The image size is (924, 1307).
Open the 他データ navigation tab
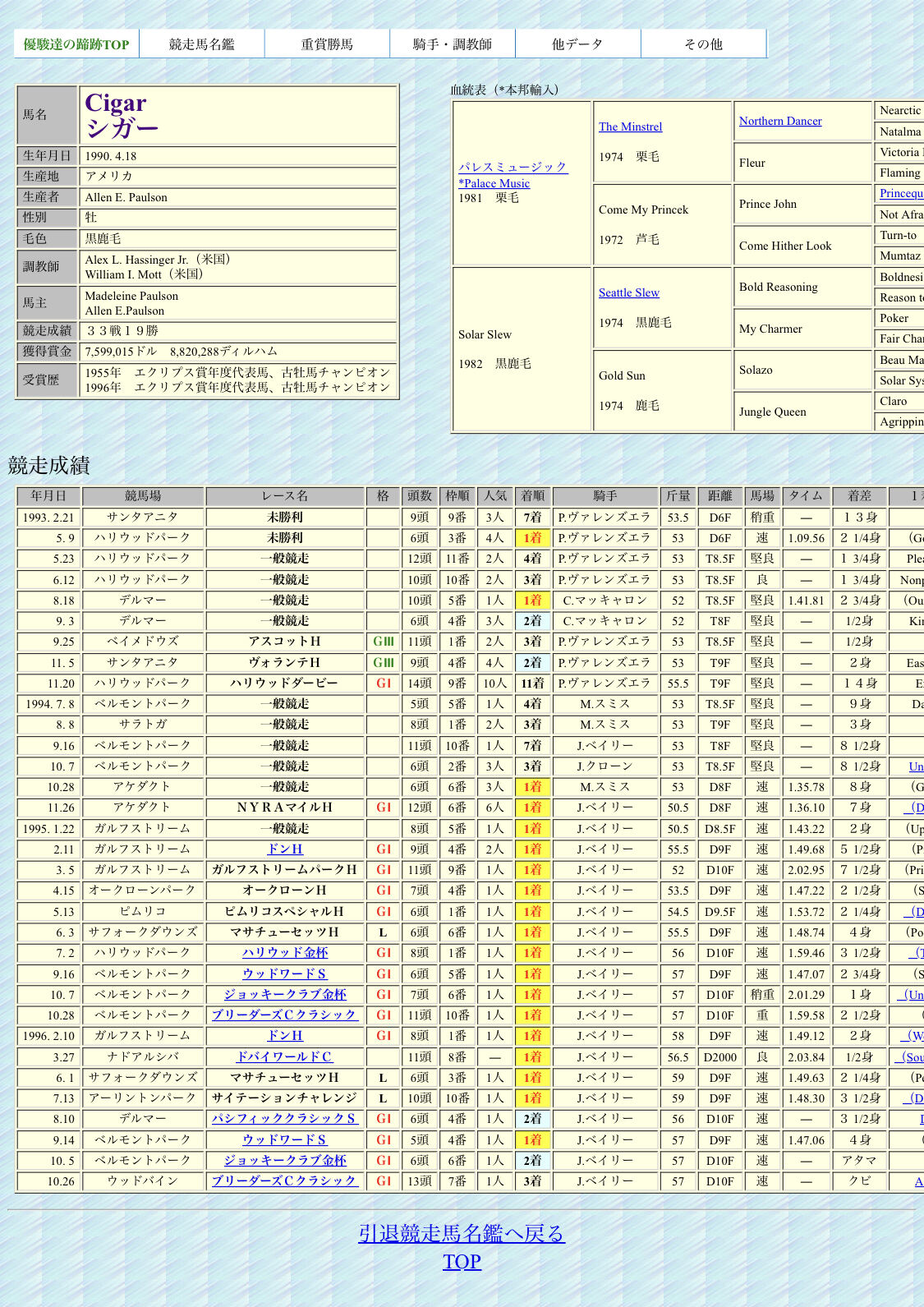[578, 44]
